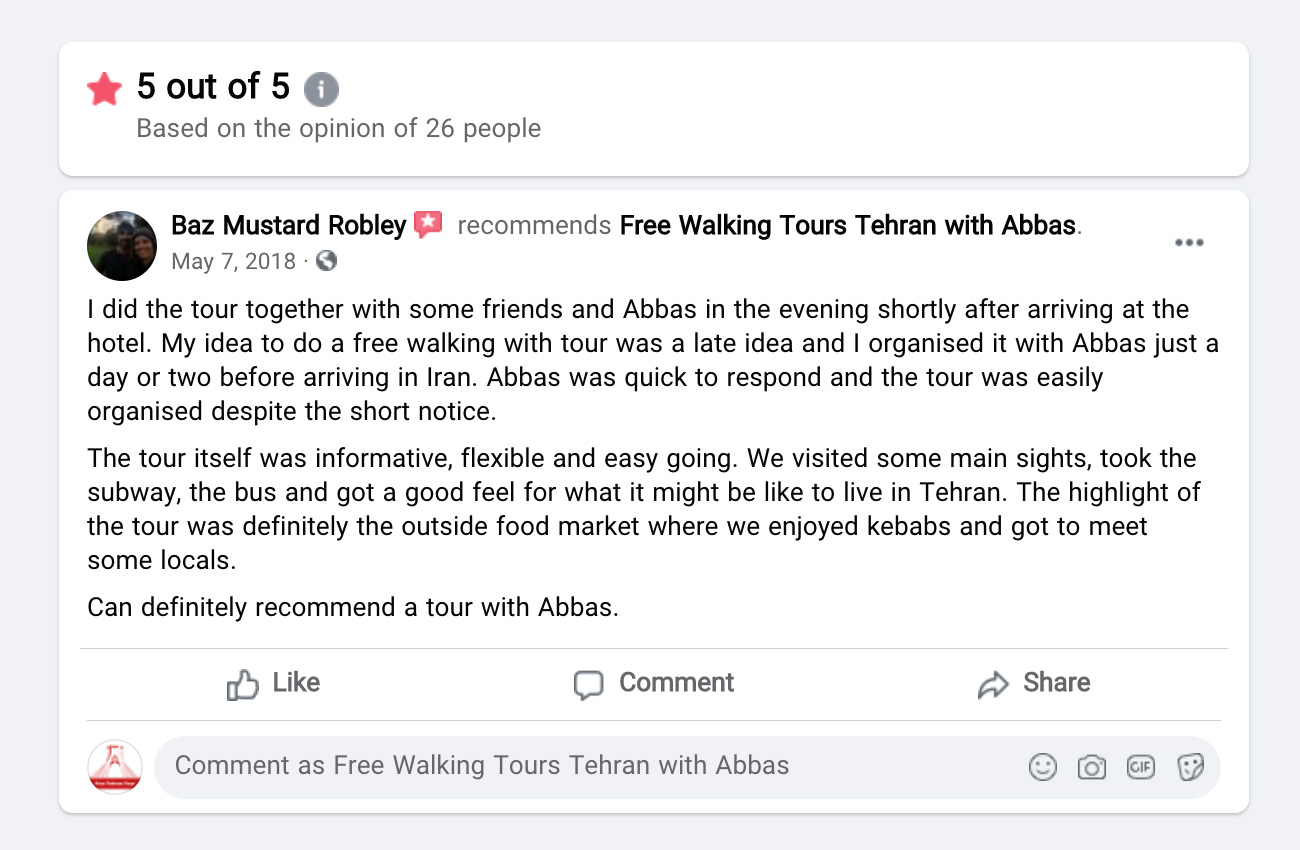Viewport: 1300px width, 850px height.
Task: Click the thumbs-up icon
Action: click(243, 685)
